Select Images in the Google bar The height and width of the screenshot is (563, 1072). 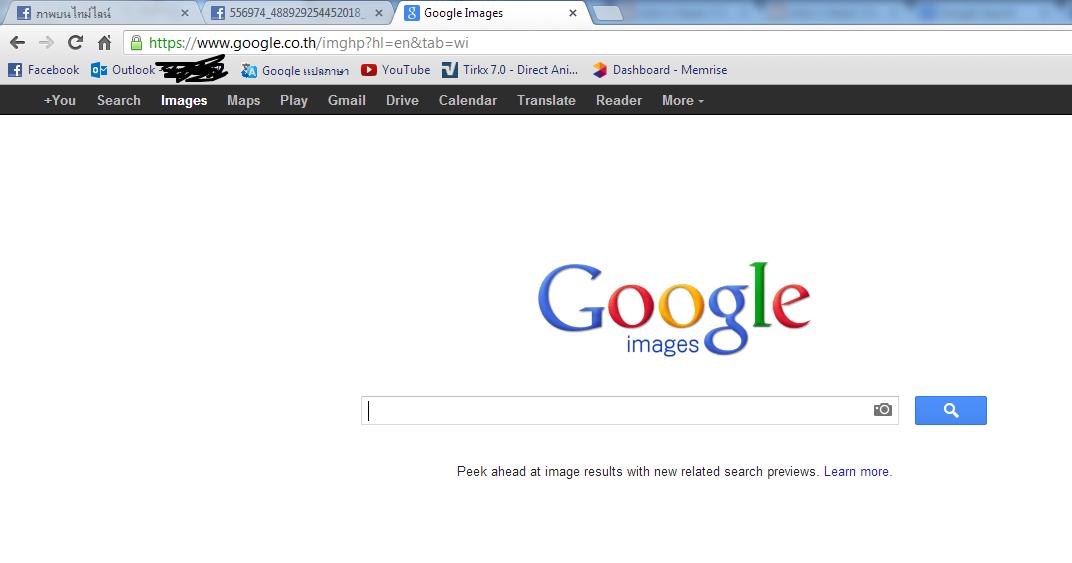(x=184, y=101)
